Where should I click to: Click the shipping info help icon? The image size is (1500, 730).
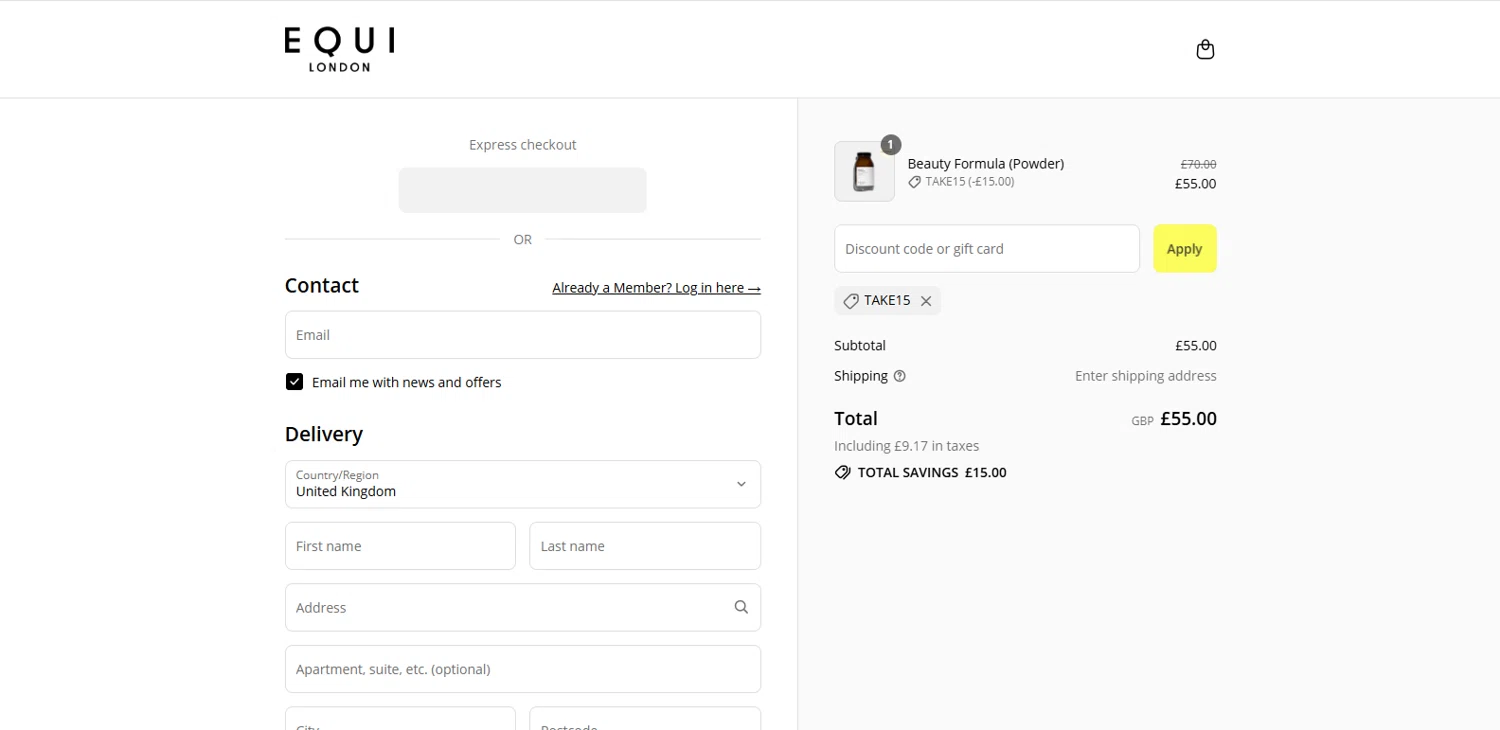point(899,376)
